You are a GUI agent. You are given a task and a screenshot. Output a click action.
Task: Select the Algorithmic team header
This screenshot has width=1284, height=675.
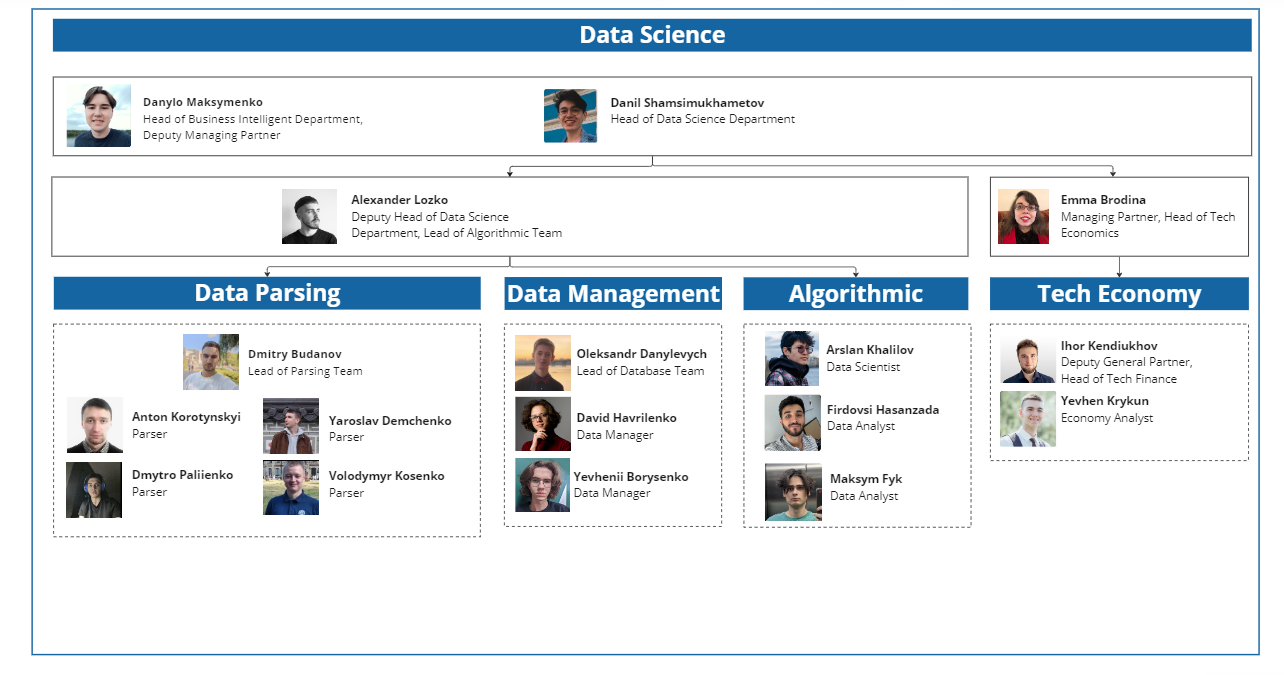tap(855, 294)
